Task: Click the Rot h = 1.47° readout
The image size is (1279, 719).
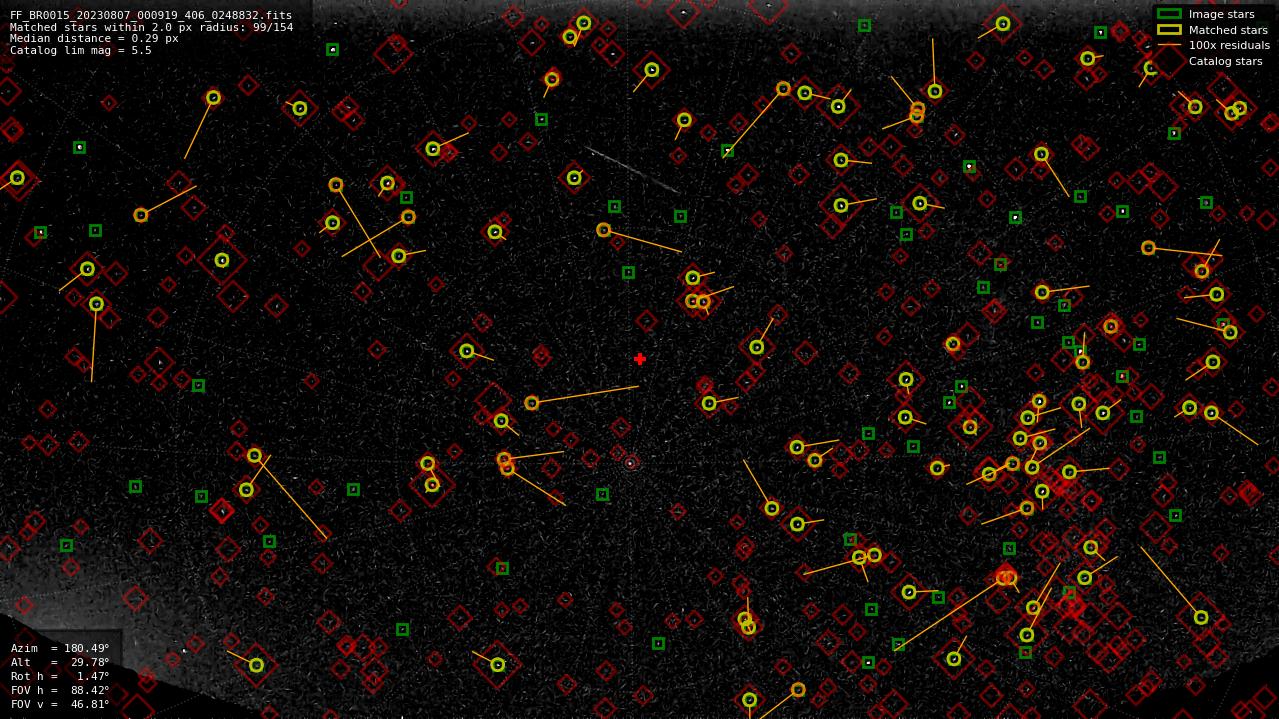Action: pos(60,676)
